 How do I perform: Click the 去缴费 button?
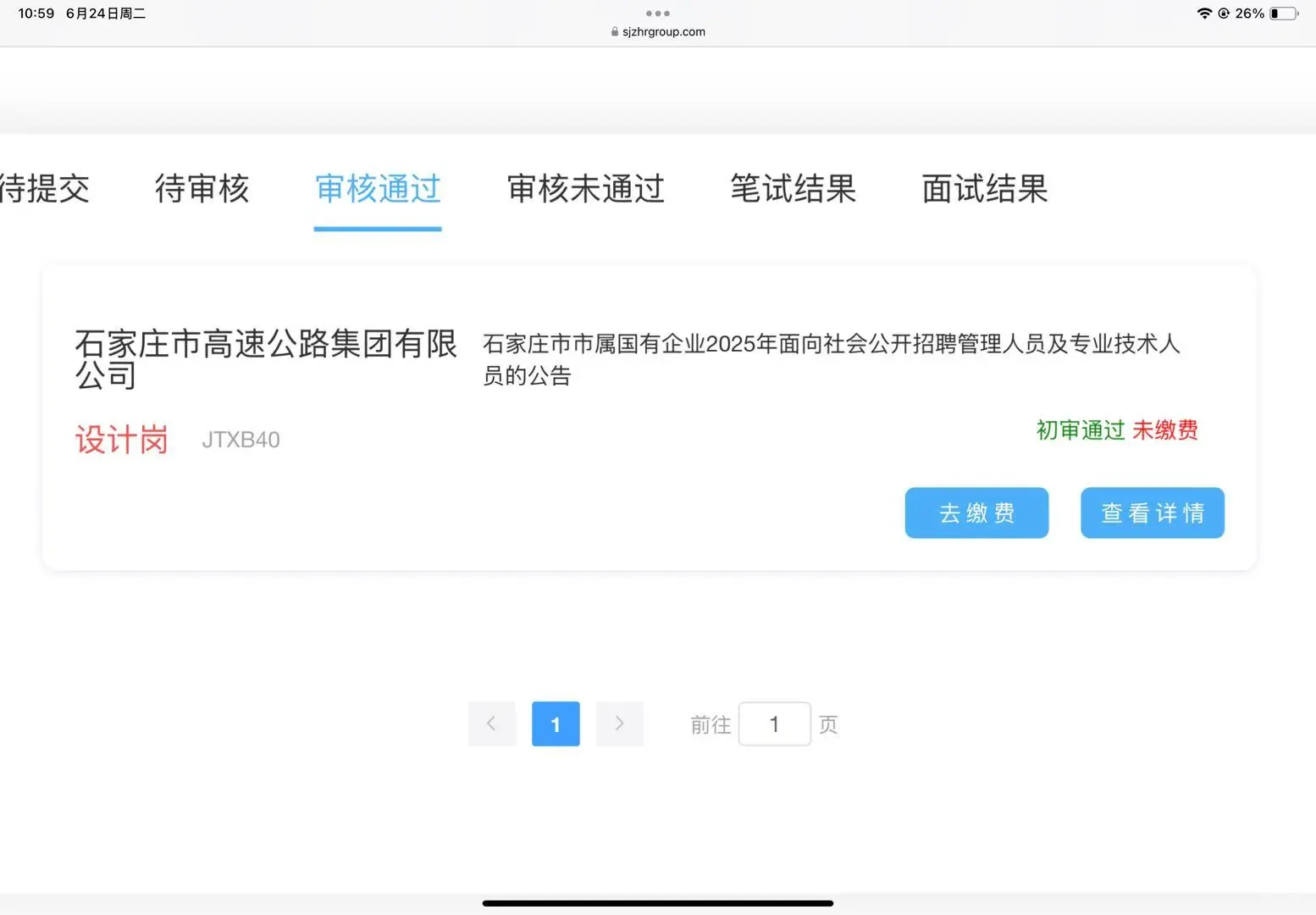(976, 513)
